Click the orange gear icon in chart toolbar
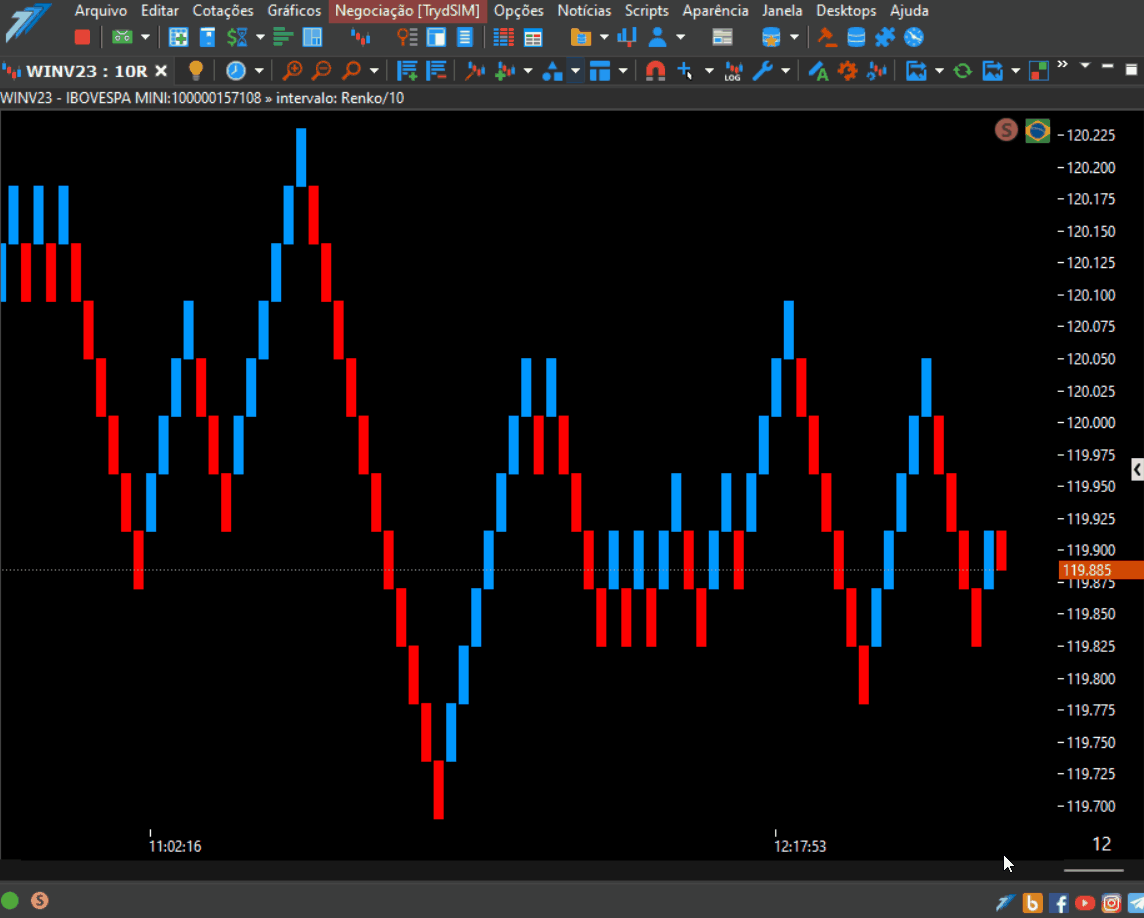The width and height of the screenshot is (1144, 918). [x=847, y=71]
